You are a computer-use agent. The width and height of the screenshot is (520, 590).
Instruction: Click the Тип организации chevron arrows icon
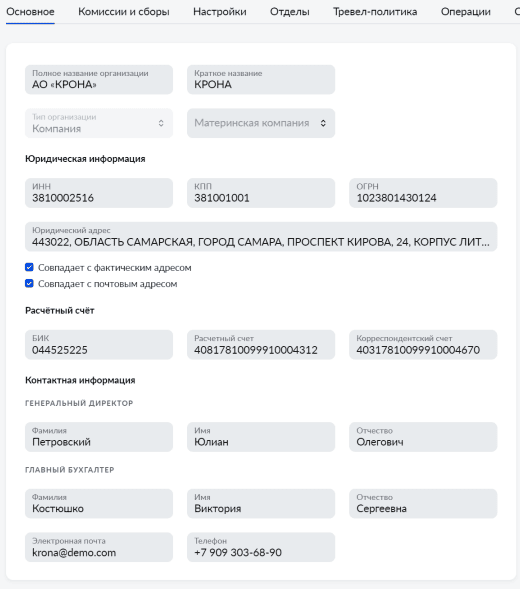tap(161, 123)
